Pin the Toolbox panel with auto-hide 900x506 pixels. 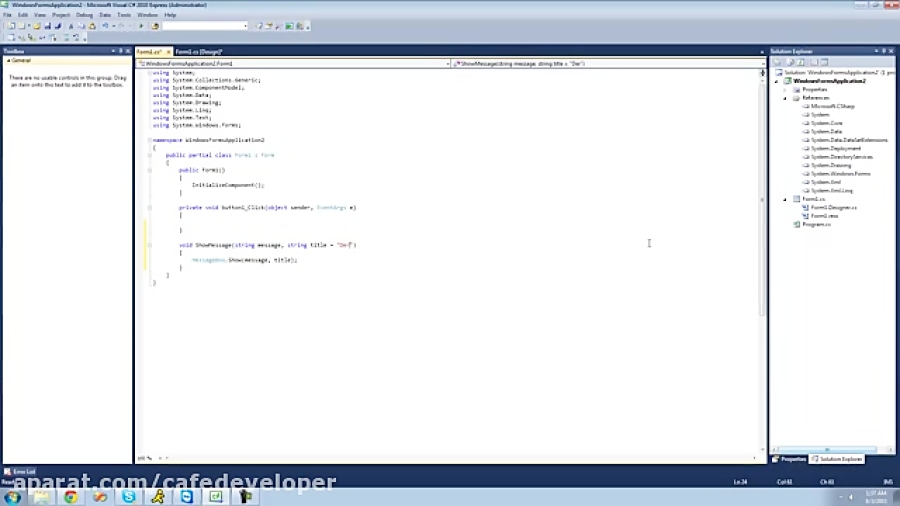tap(121, 51)
